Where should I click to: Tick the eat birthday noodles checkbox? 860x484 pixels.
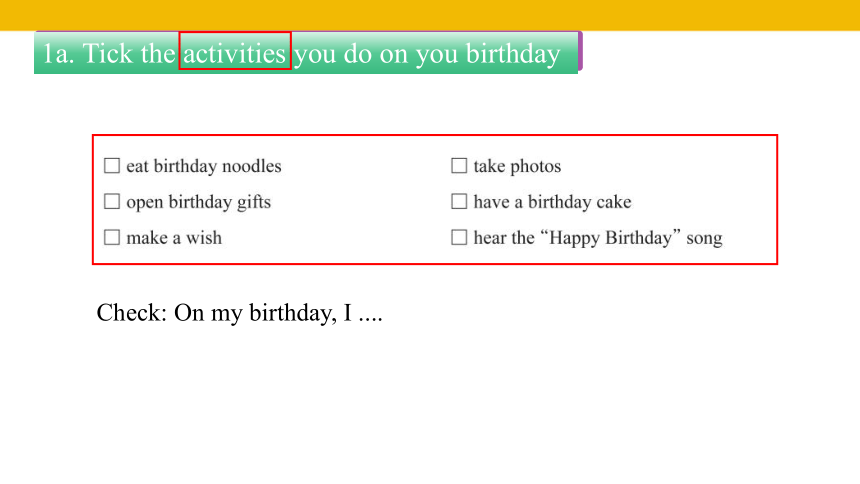coord(112,166)
